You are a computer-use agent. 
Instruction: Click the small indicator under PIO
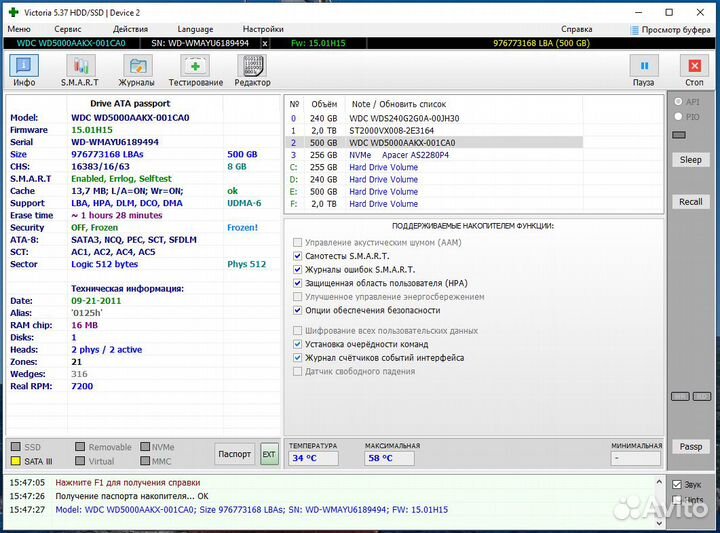pyautogui.click(x=679, y=135)
